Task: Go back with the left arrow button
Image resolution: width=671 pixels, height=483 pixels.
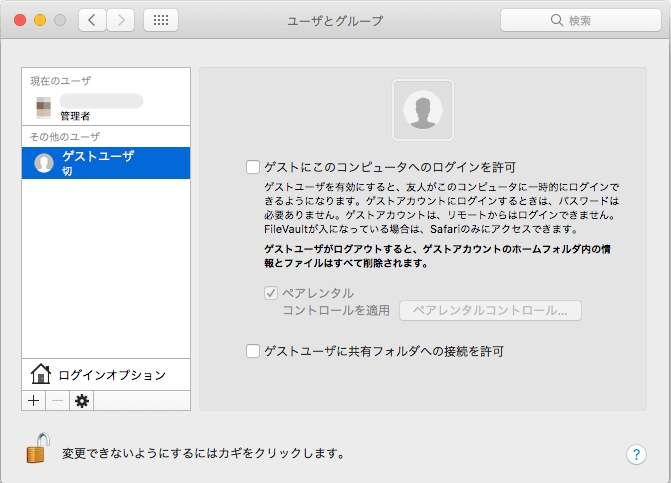Action: 92,20
